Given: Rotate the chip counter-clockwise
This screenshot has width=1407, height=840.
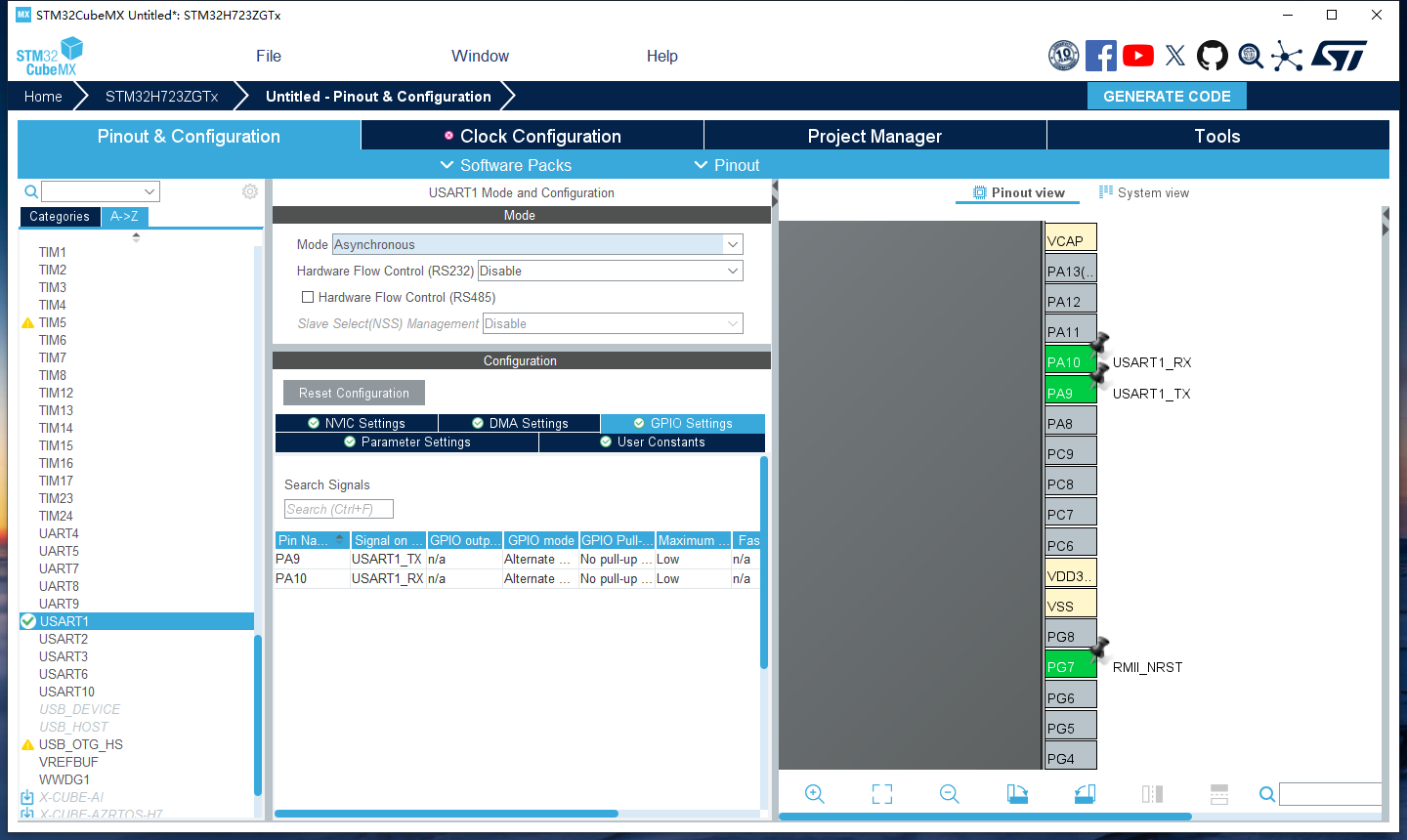Looking at the screenshot, I should pyautogui.click(x=1085, y=794).
